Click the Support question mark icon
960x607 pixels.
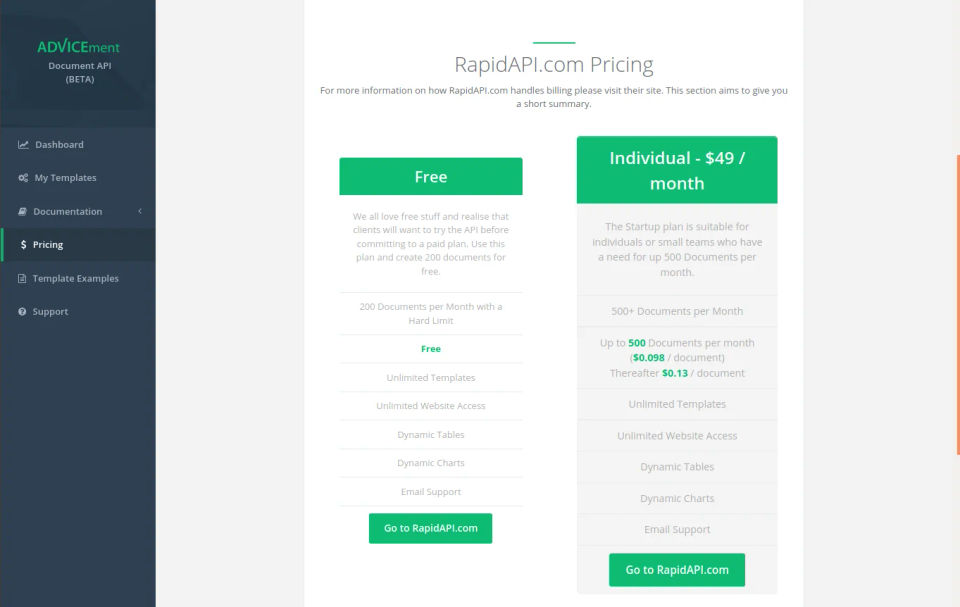pyautogui.click(x=23, y=312)
